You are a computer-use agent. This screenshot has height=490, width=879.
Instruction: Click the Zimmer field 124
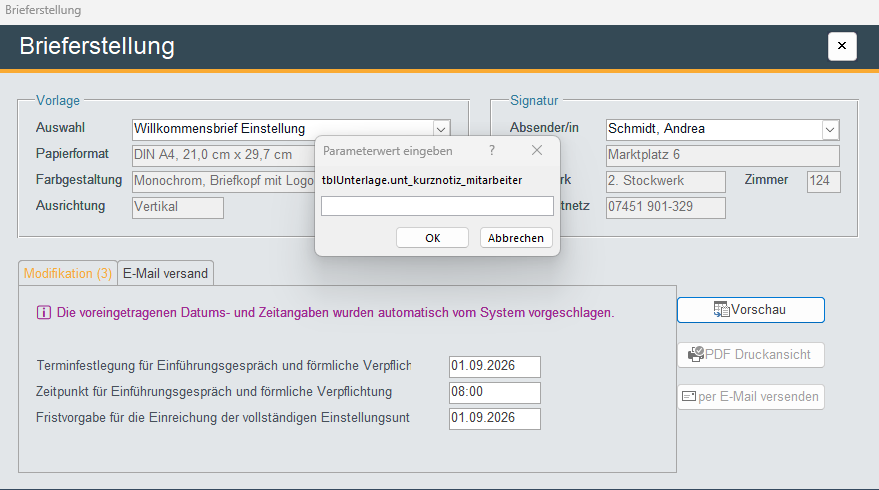[824, 182]
